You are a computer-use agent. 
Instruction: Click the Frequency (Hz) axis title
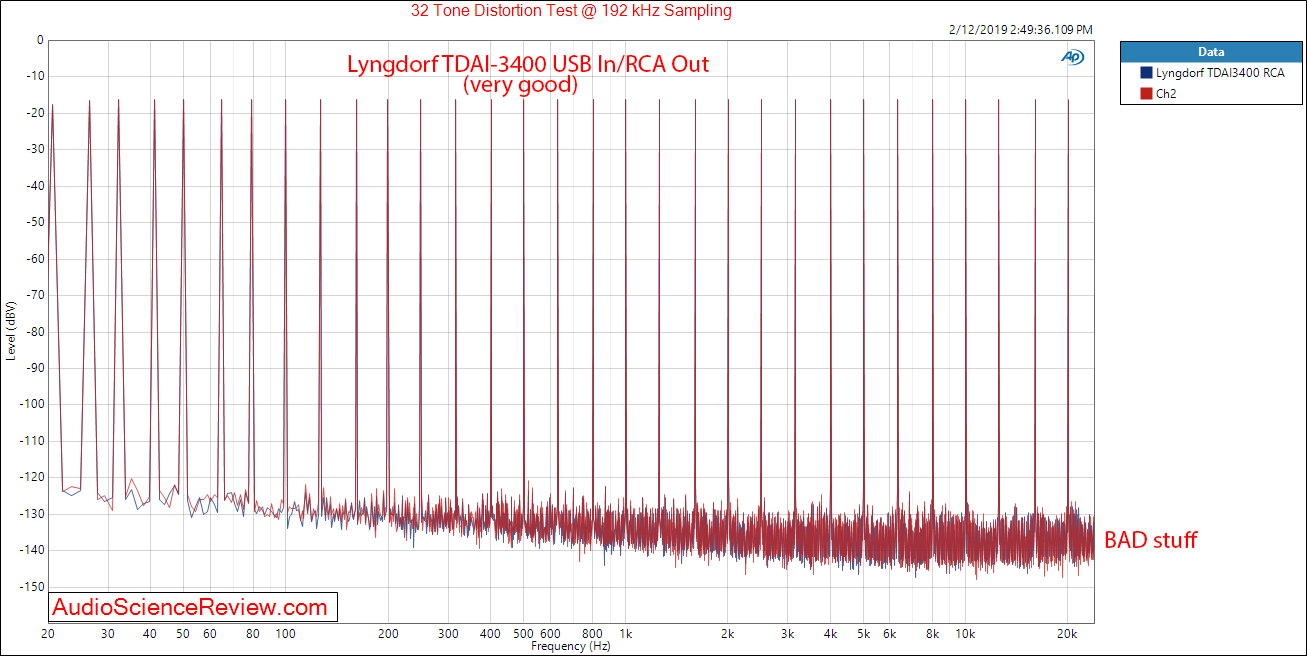click(570, 647)
